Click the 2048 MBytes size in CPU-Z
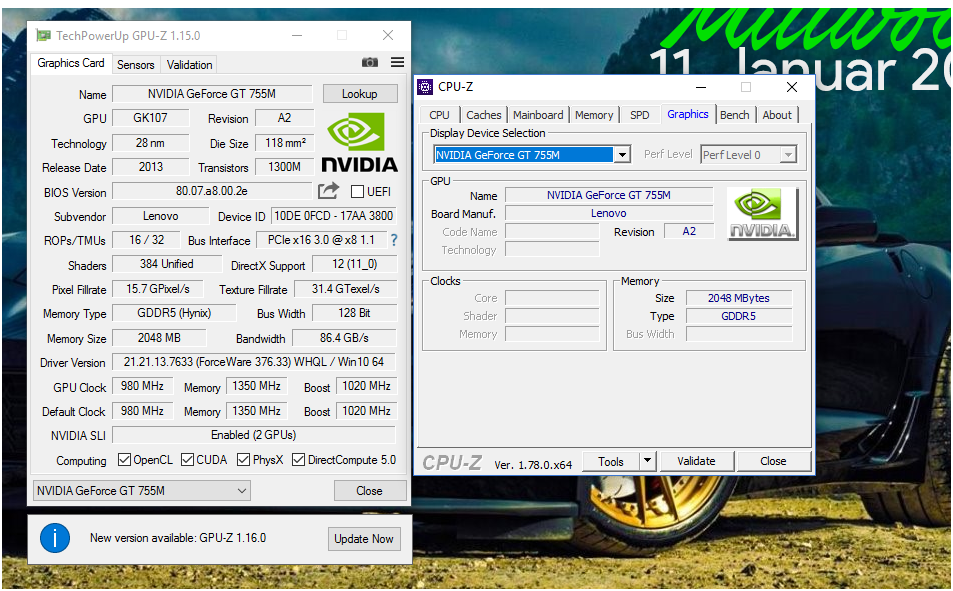953x591 pixels. (x=738, y=298)
